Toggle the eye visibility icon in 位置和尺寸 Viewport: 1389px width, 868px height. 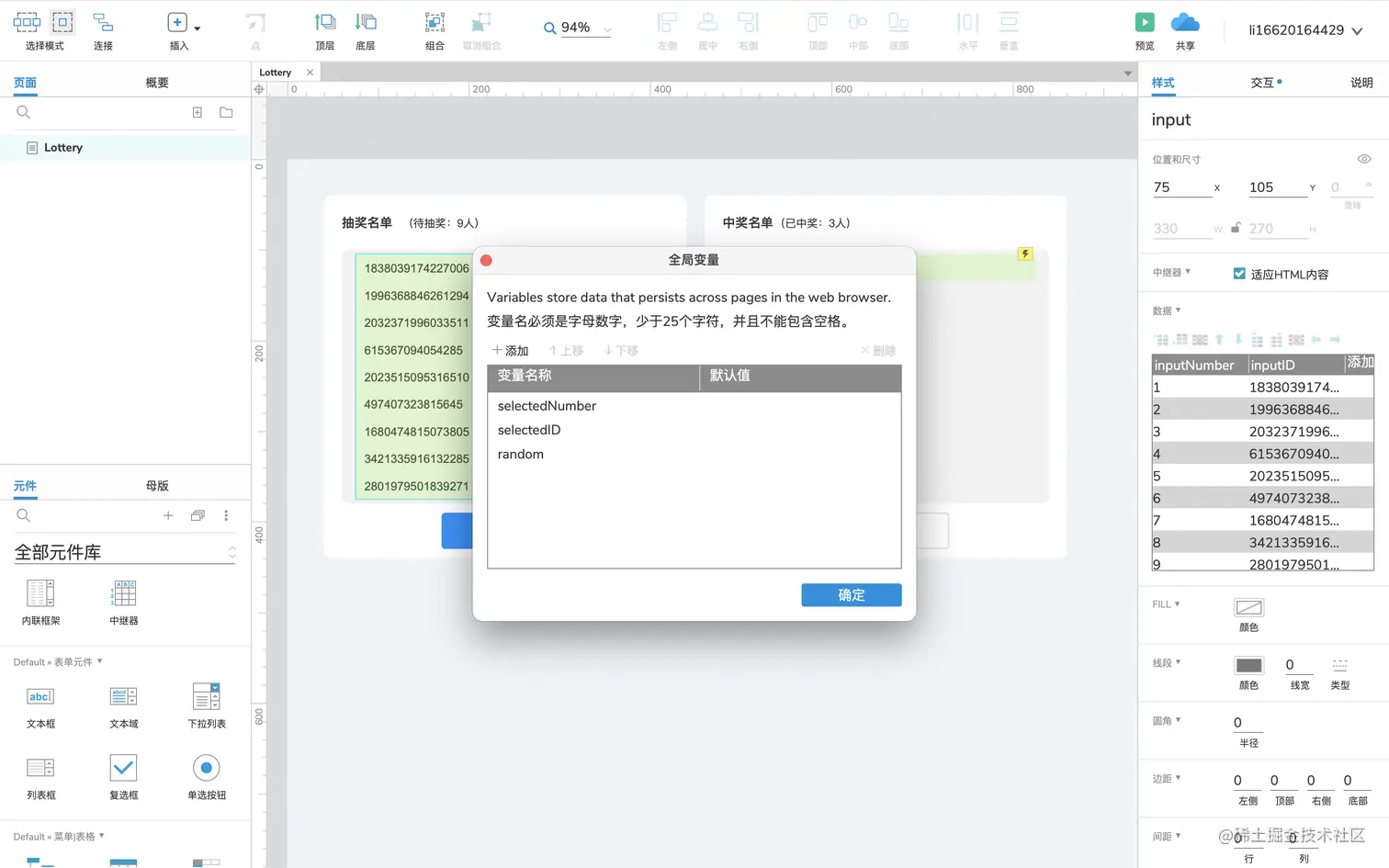click(1364, 159)
